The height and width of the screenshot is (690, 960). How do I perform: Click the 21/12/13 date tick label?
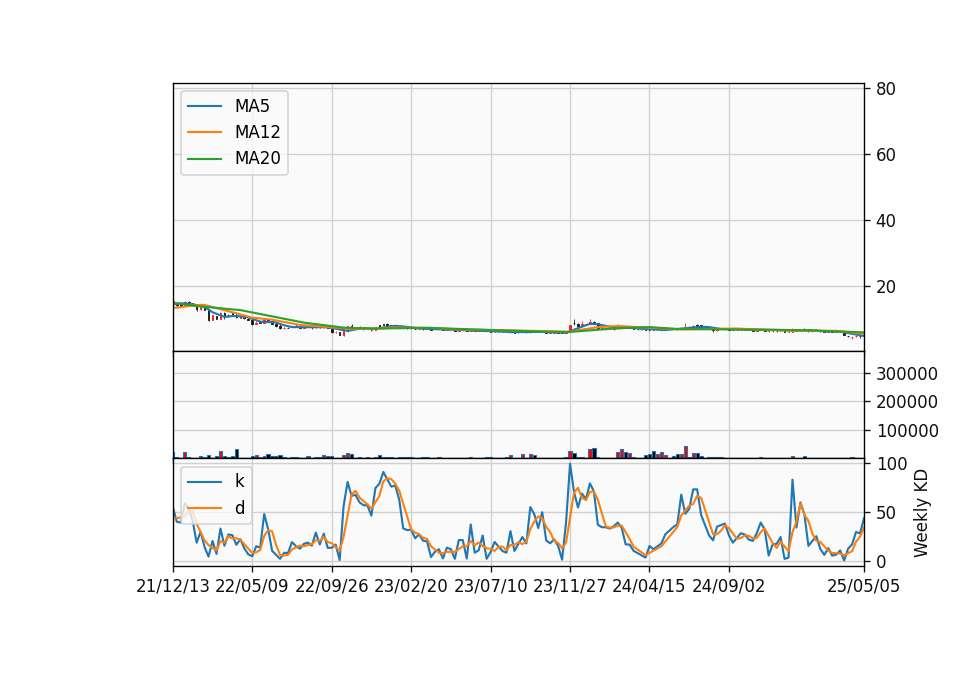tap(173, 587)
